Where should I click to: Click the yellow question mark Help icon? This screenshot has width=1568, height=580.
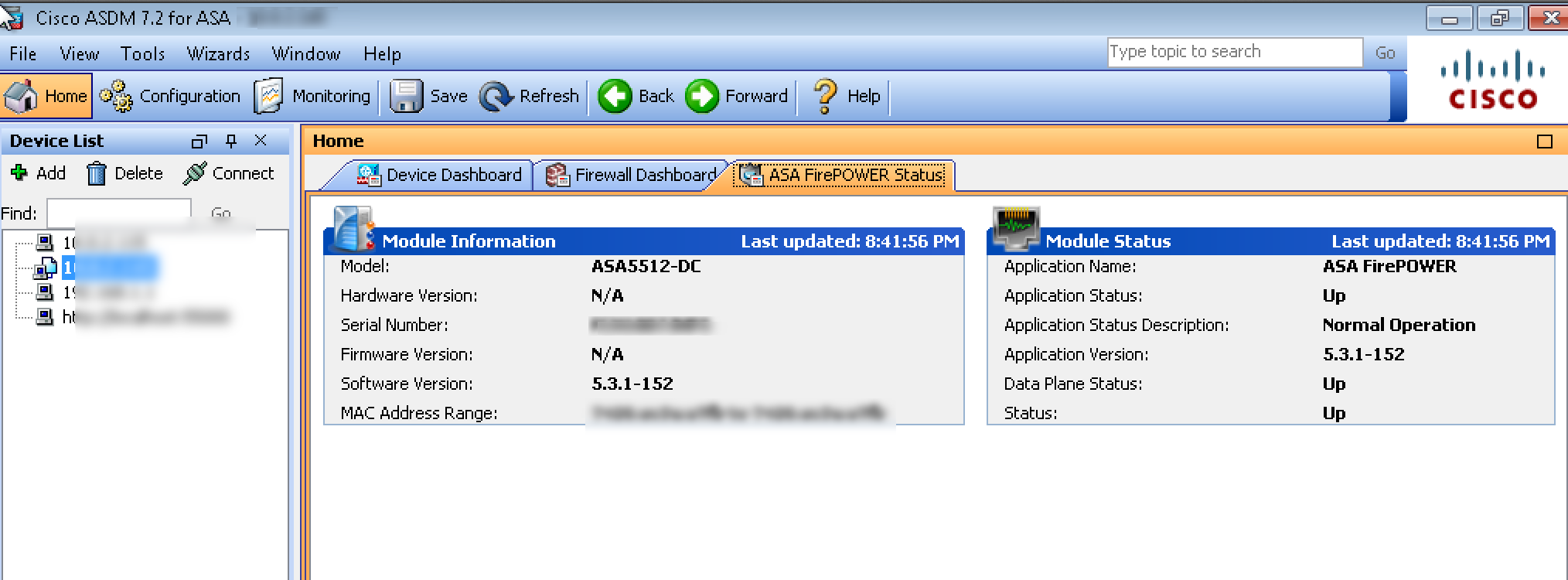pos(825,96)
